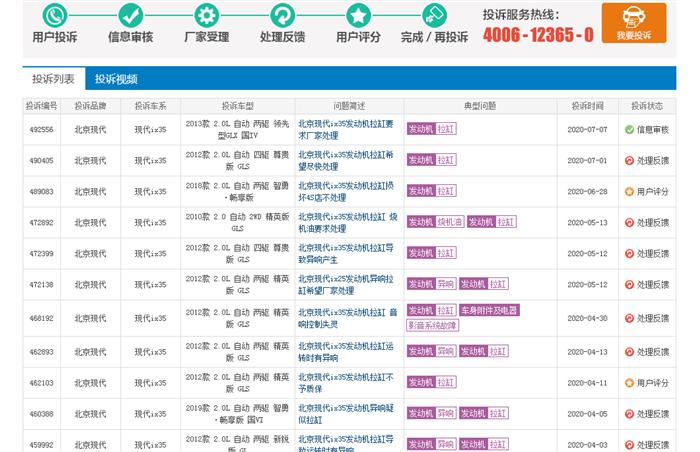The image size is (700, 452).
Task: Open complaint link 发动机拉缸不予质保
Action: click(346, 383)
